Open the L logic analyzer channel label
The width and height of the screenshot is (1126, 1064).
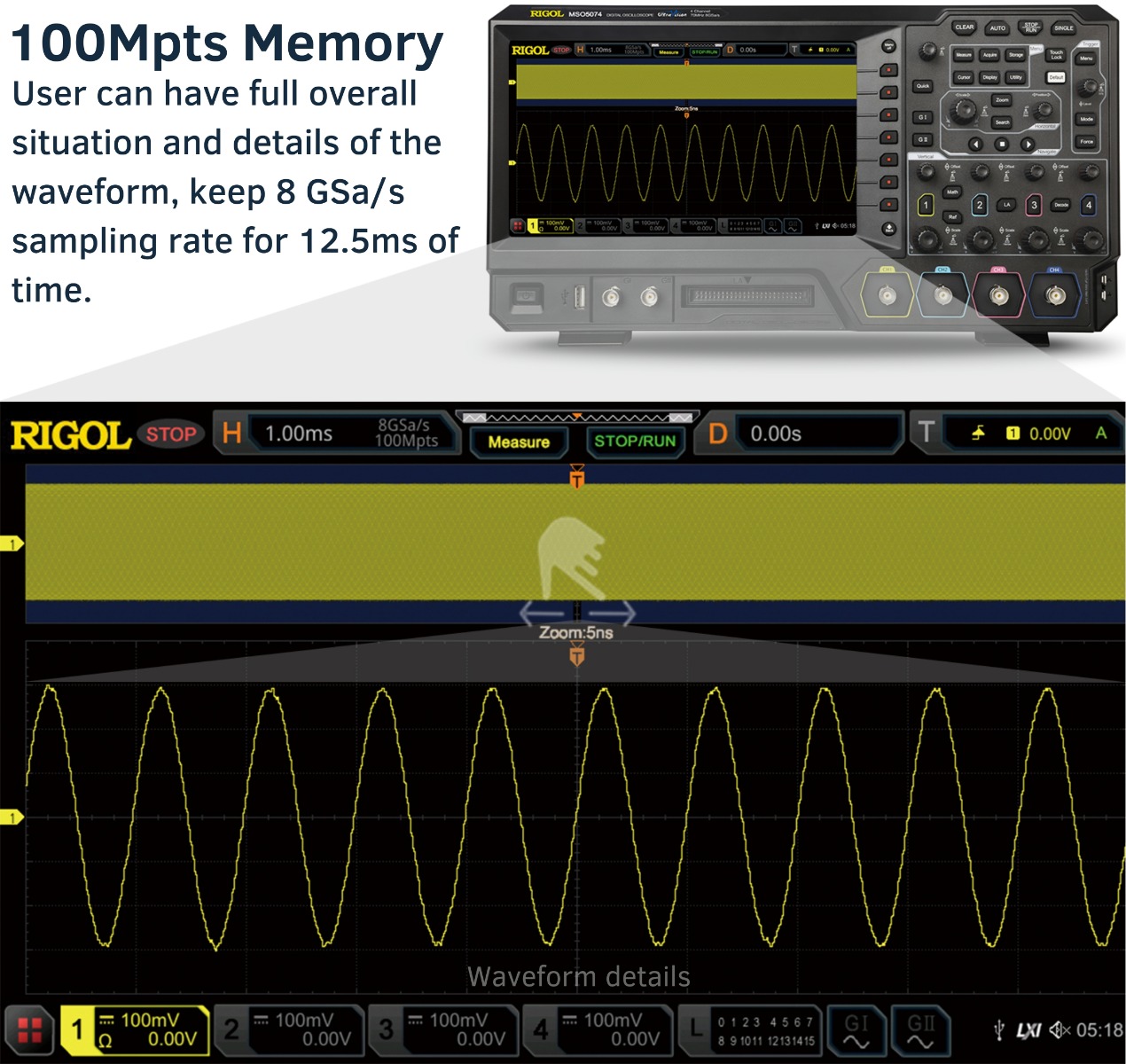(752, 1031)
